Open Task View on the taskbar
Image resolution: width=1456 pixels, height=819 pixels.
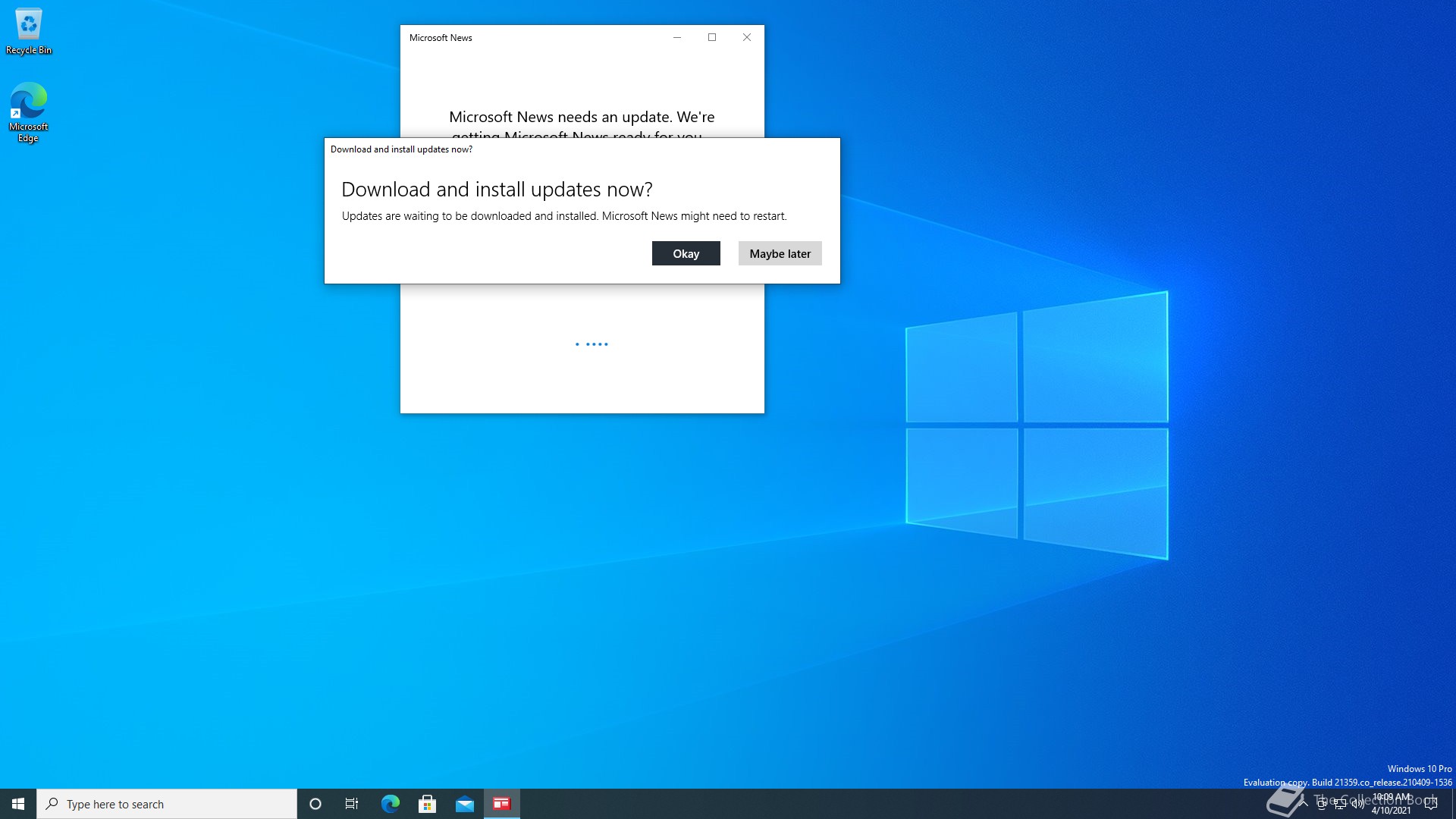pos(352,804)
